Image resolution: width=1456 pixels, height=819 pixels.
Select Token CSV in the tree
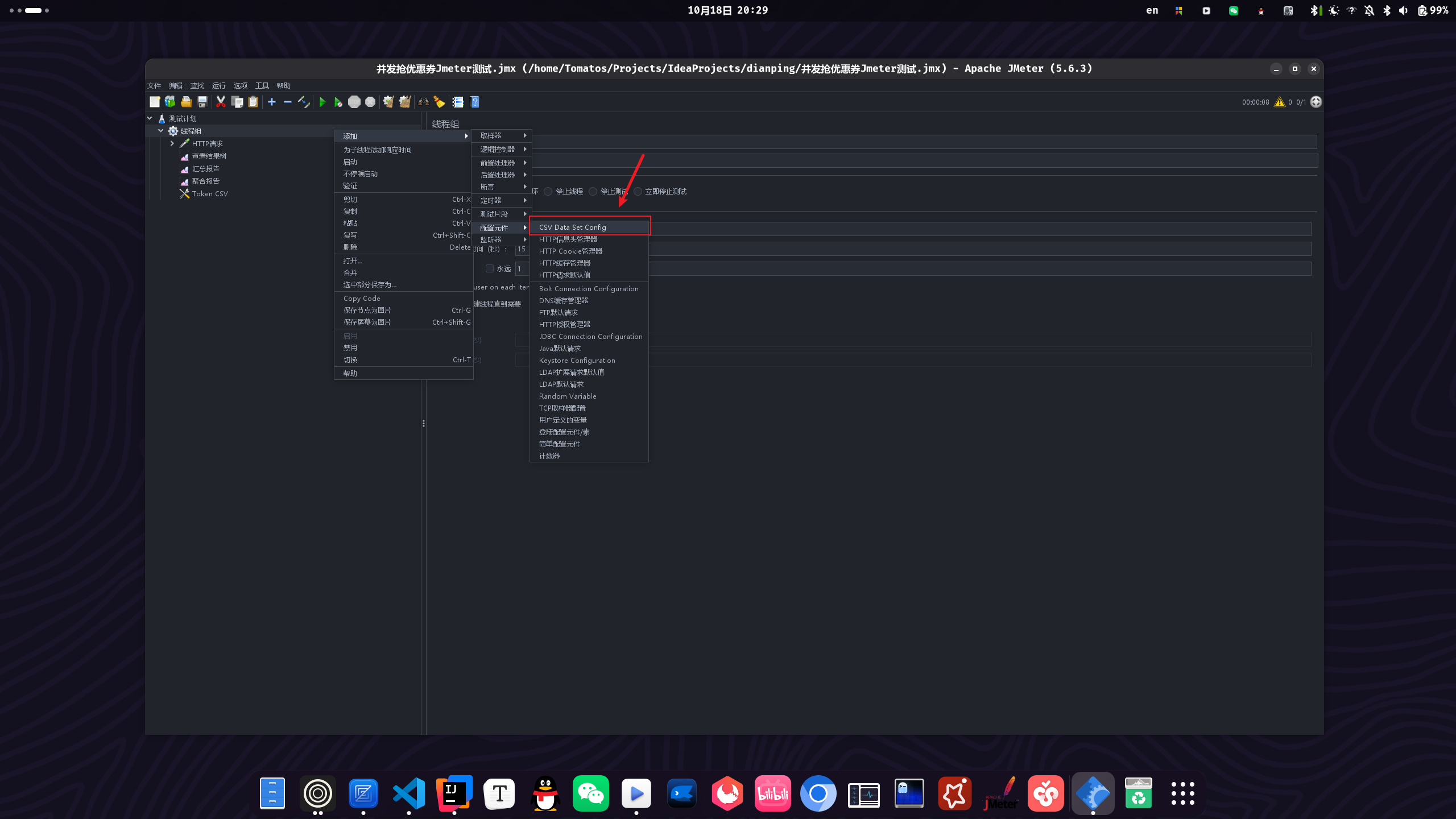pos(209,193)
